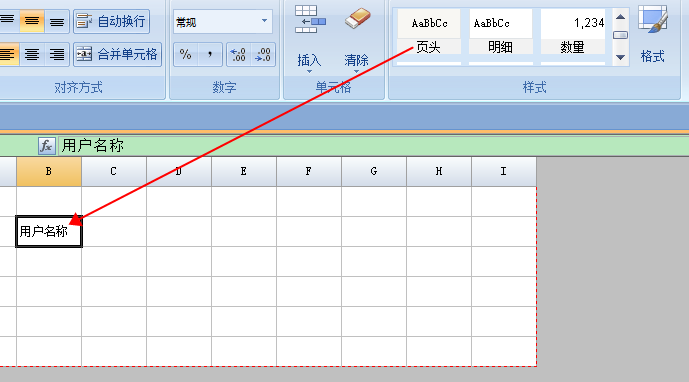The height and width of the screenshot is (382, 689).
Task: Click the 合并单元格 button
Action: [x=117, y=55]
